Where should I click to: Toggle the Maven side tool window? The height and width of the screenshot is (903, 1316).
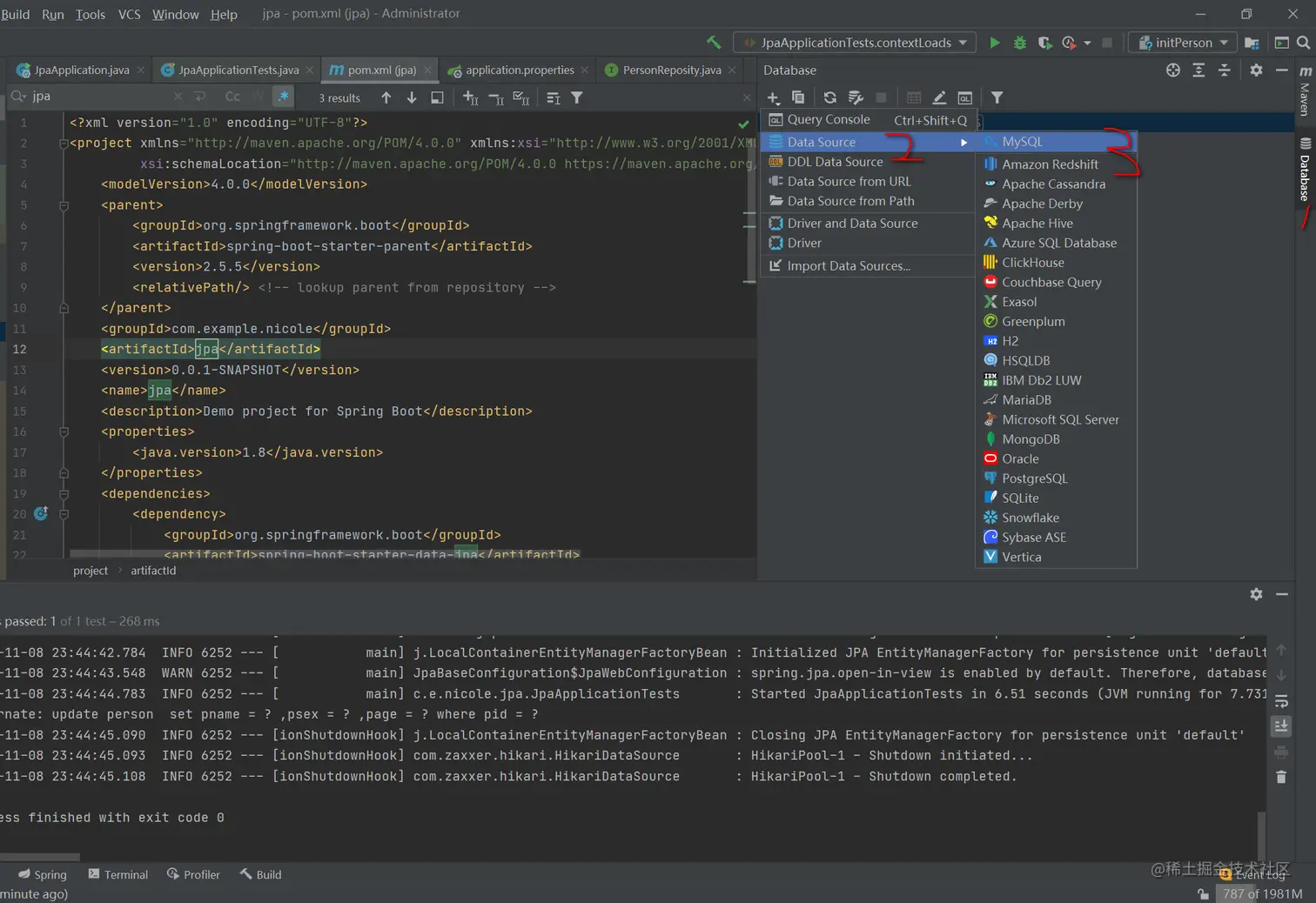[x=1305, y=90]
